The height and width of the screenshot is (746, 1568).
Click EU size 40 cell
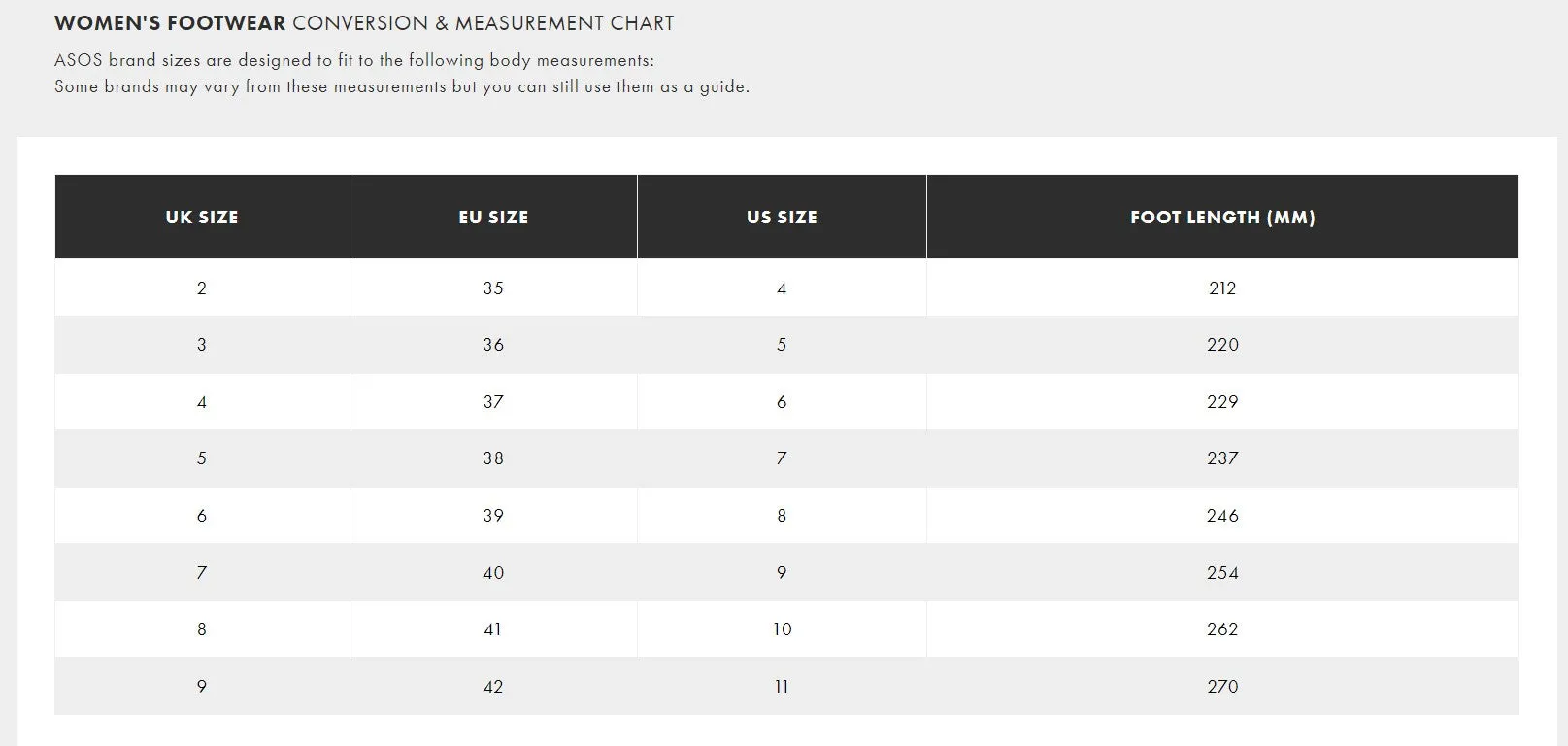(493, 572)
